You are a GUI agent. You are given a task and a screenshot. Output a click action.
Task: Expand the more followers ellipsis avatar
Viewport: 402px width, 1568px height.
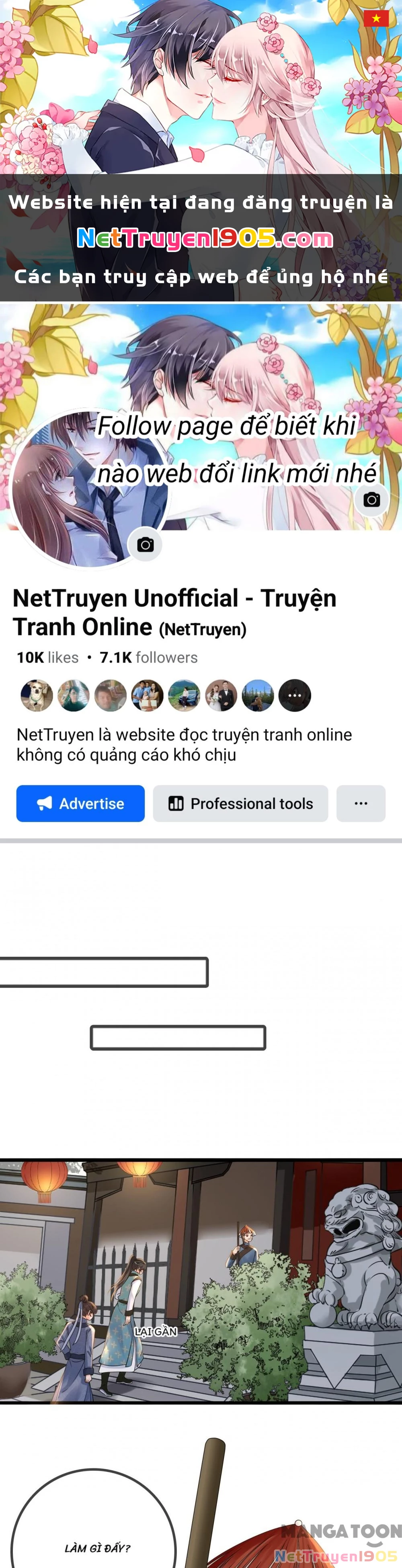coord(295,695)
